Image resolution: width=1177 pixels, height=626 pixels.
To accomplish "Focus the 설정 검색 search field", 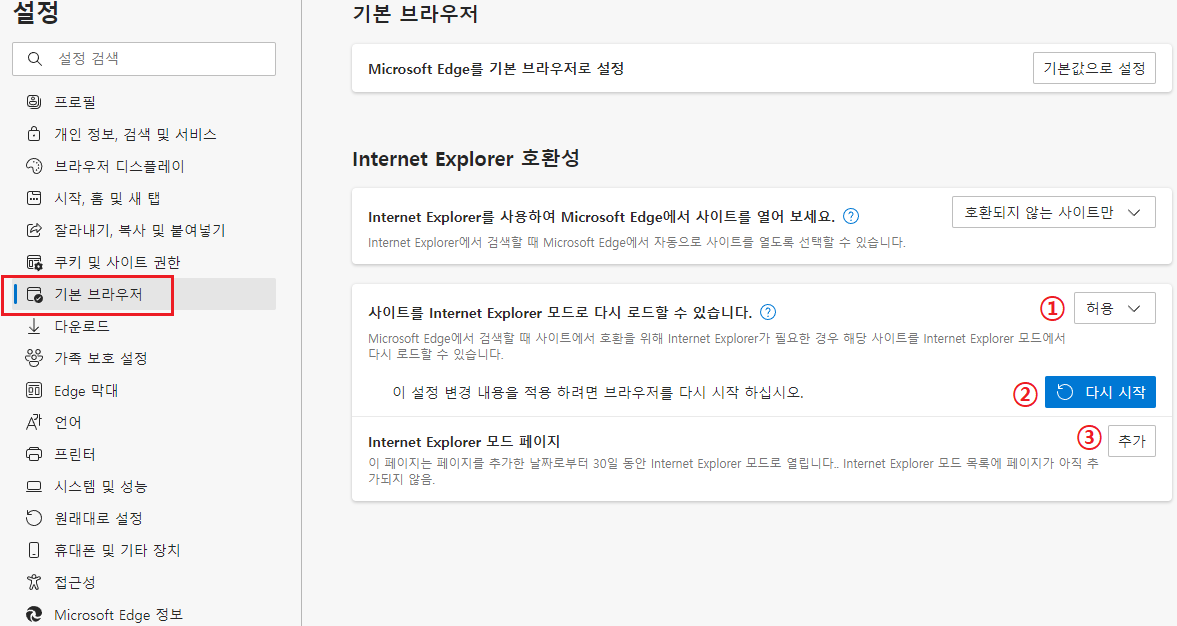I will tap(144, 59).
